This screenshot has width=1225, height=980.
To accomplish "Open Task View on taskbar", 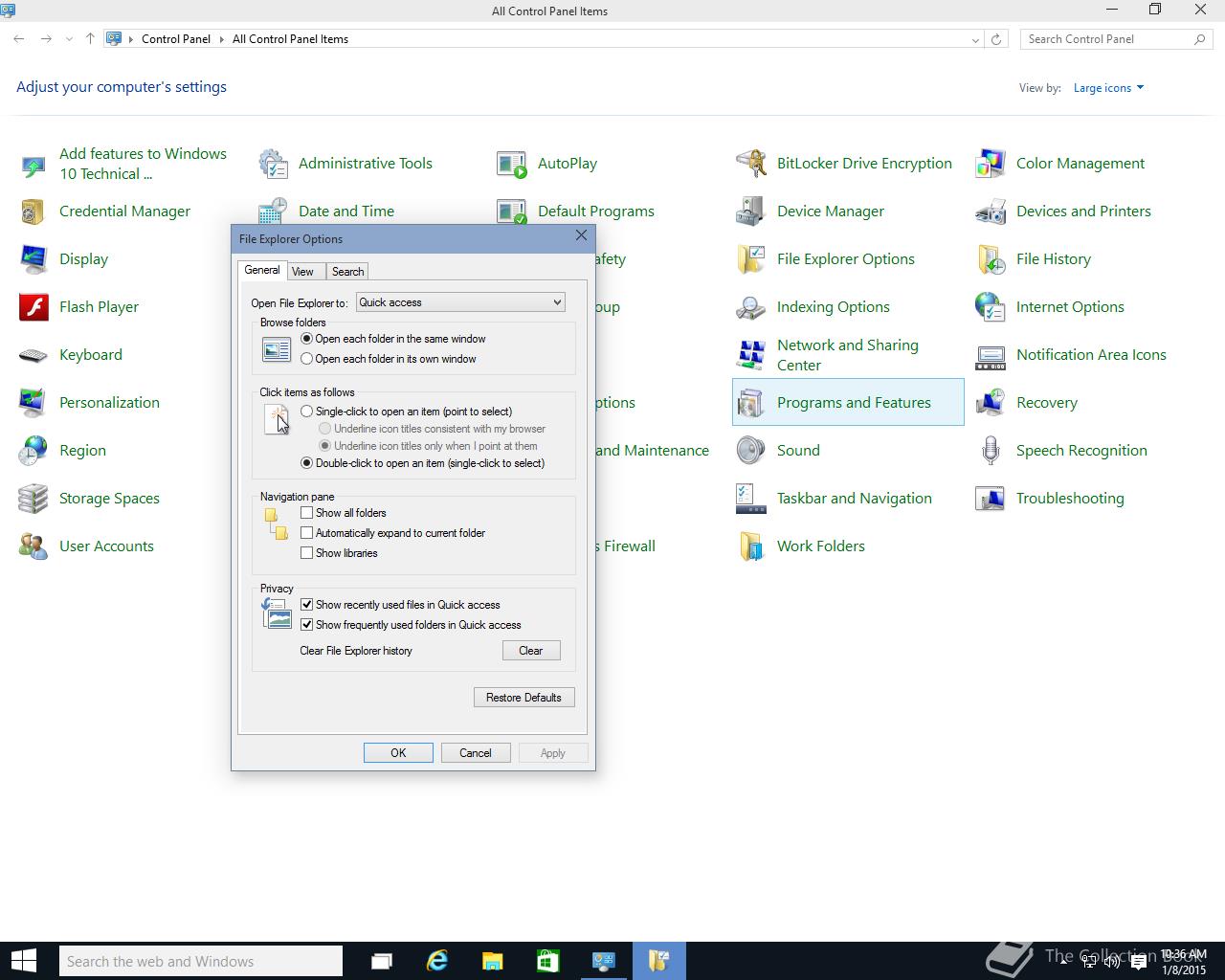I will 382,961.
